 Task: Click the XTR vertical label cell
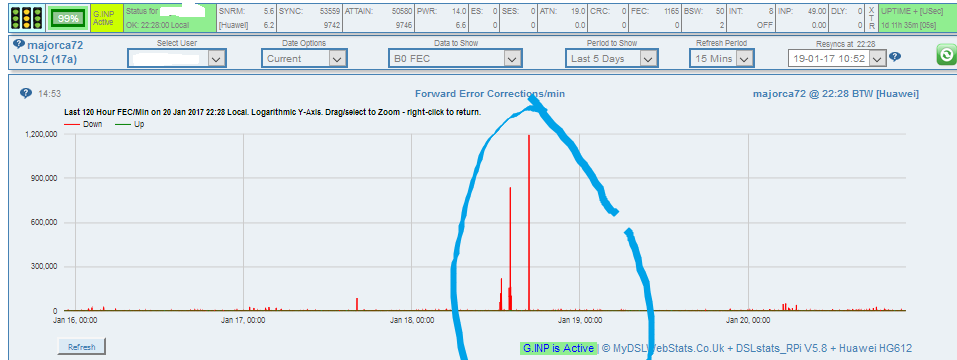(x=872, y=18)
